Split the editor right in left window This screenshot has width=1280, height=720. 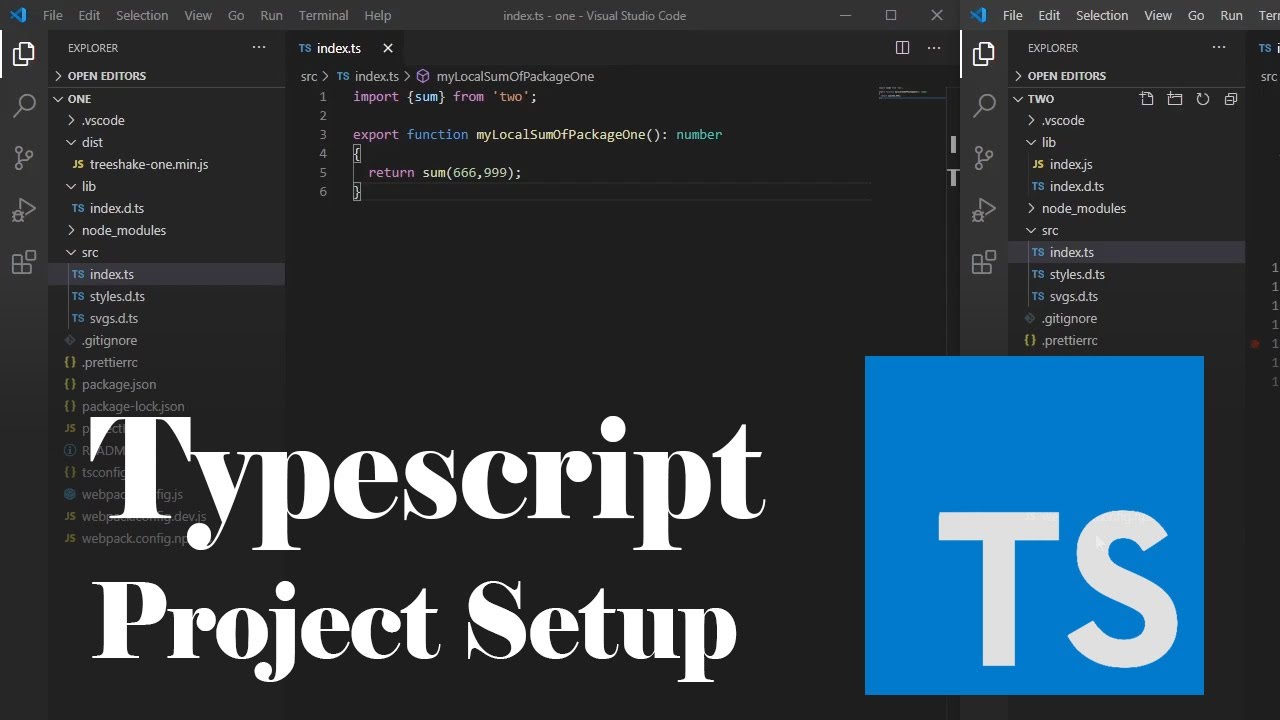902,48
